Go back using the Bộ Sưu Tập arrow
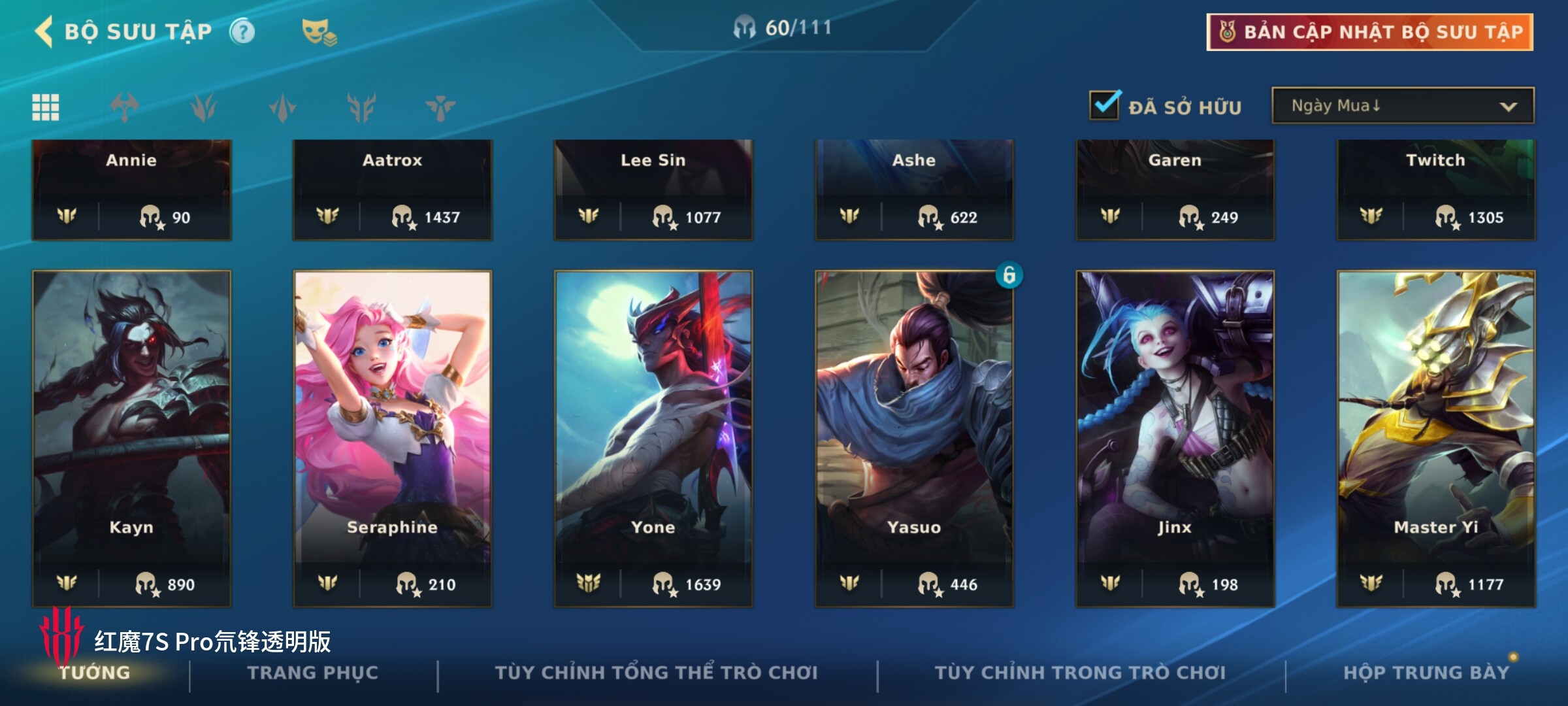This screenshot has height=706, width=1568. pos(44,31)
